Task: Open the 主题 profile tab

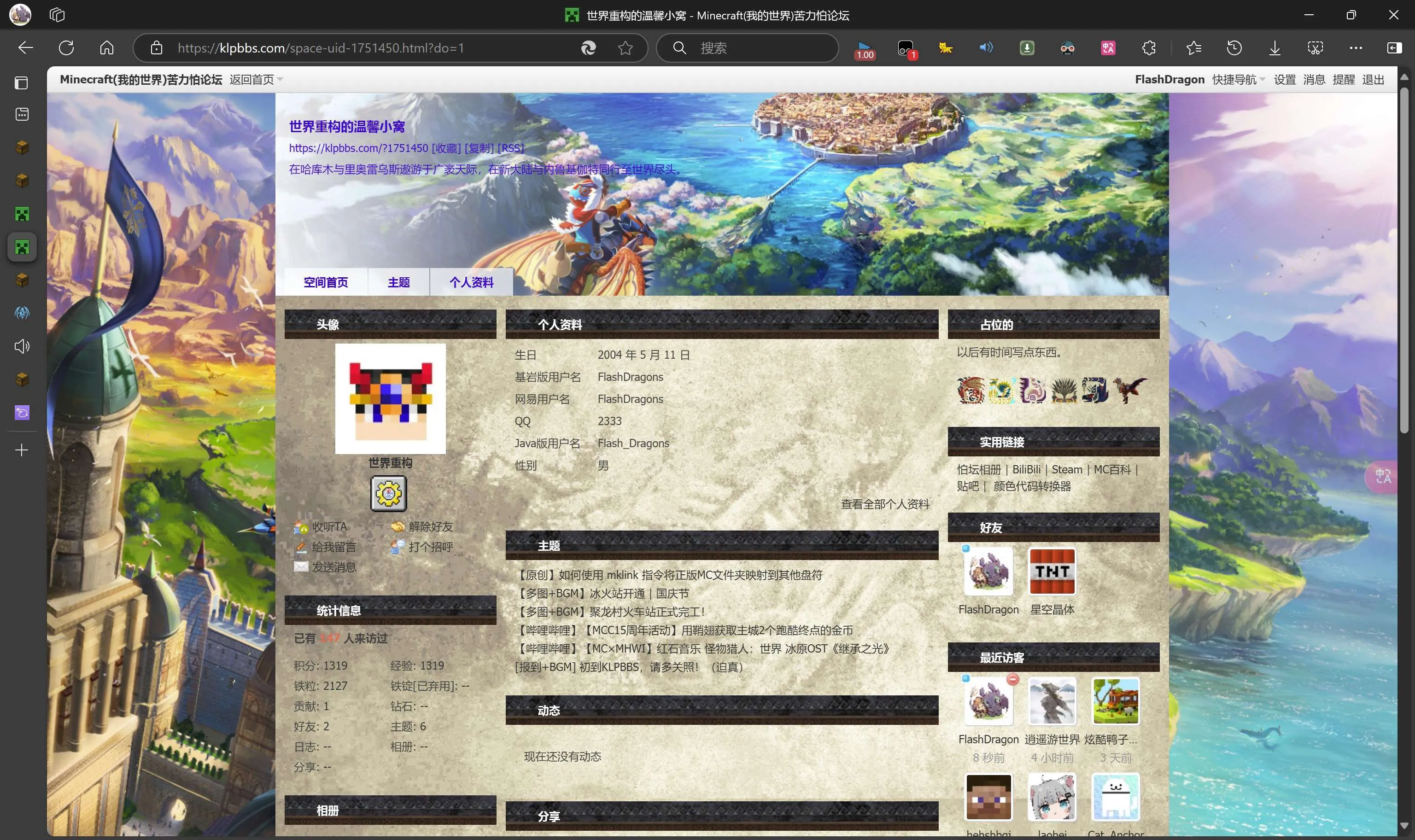Action: click(x=398, y=282)
